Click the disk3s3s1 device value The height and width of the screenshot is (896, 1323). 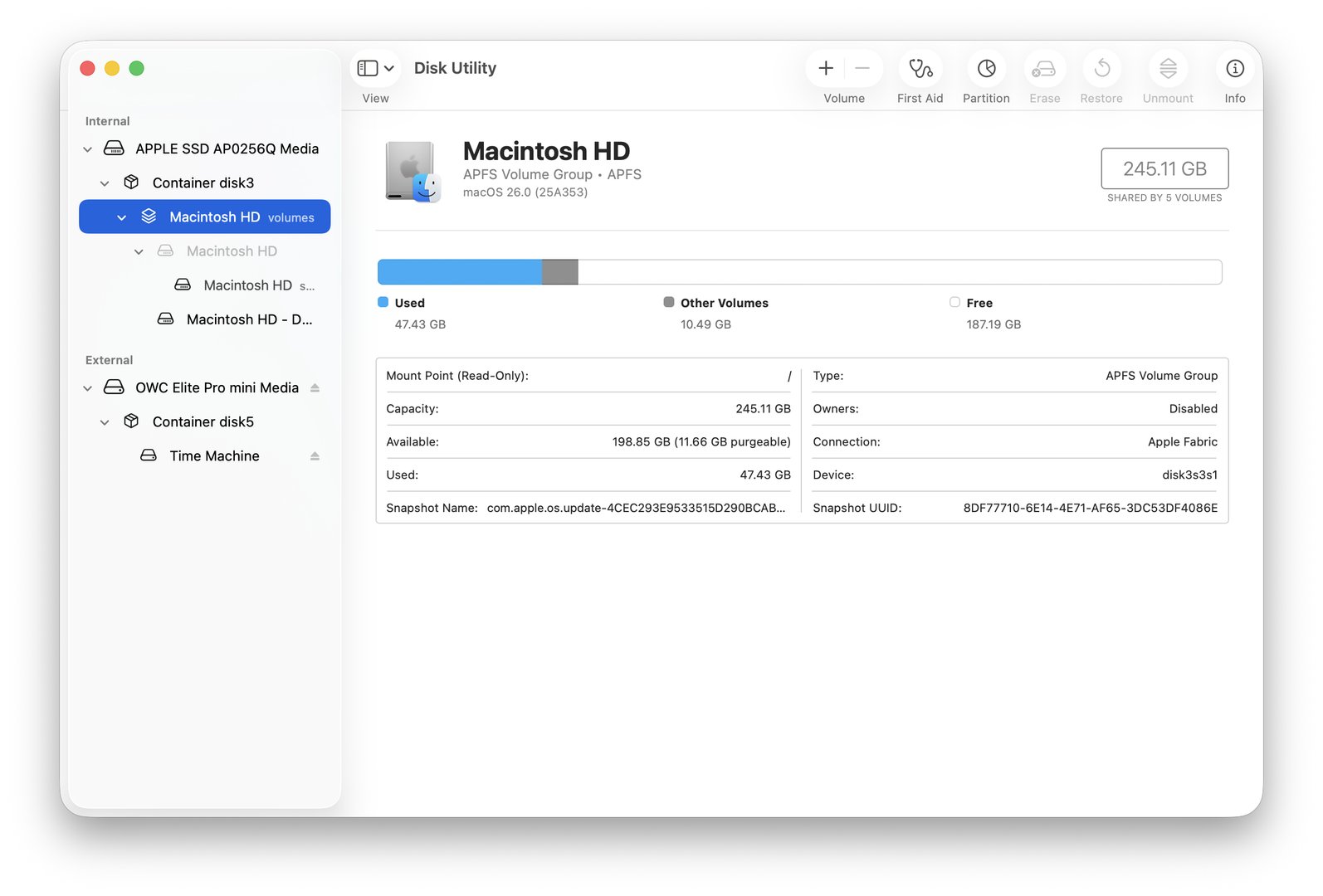pos(1189,475)
